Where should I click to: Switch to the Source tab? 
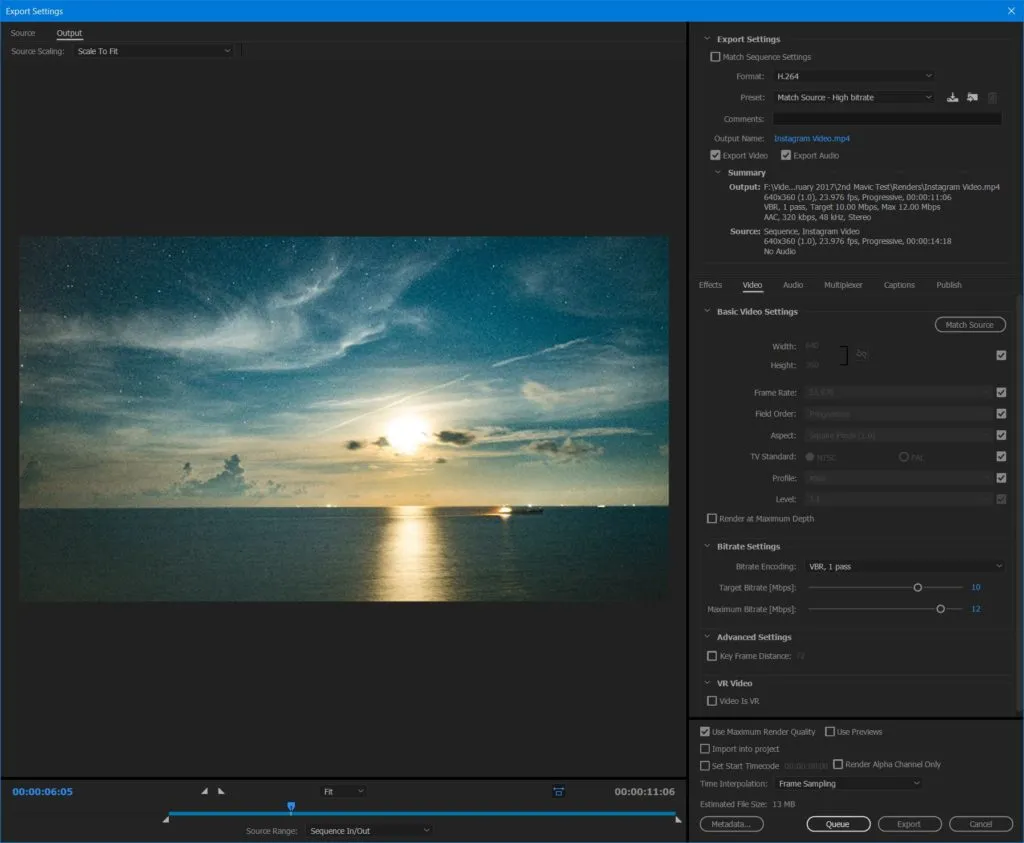[x=22, y=32]
